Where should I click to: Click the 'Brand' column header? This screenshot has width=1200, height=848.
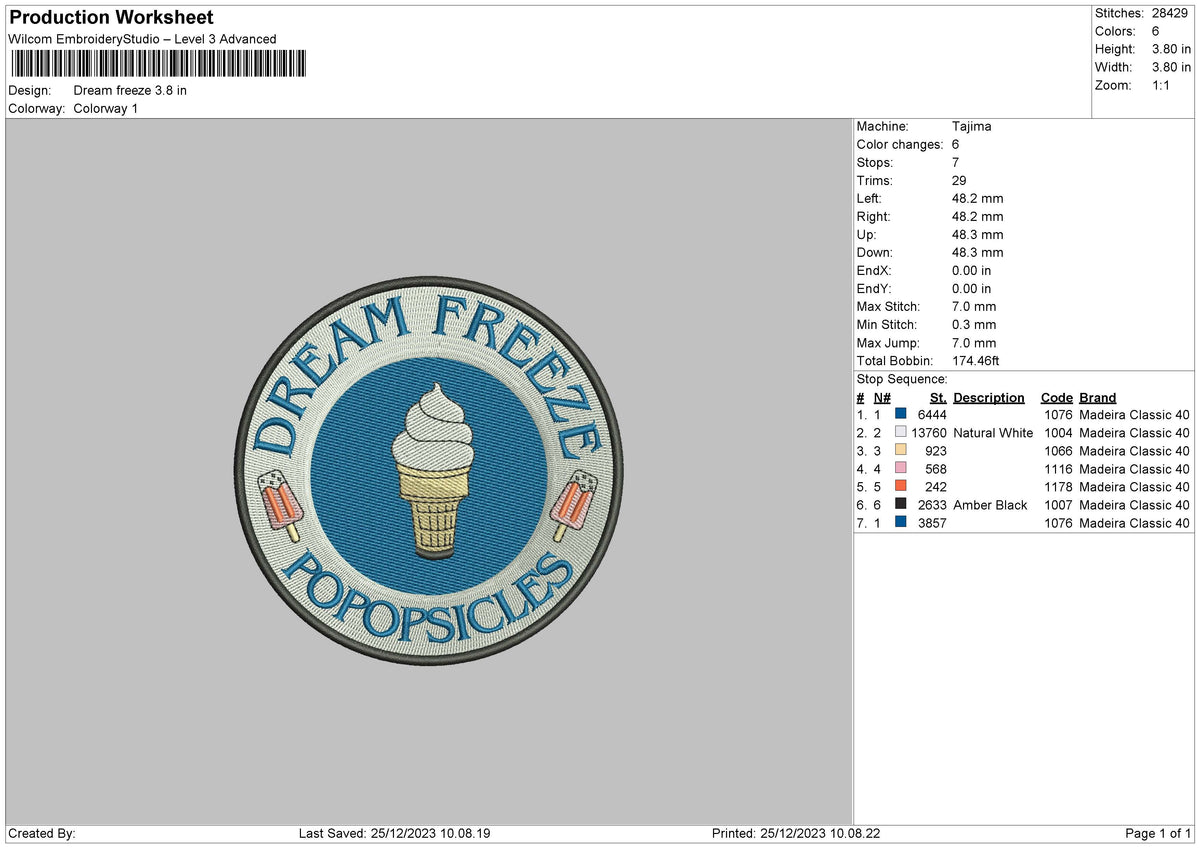(x=1098, y=398)
